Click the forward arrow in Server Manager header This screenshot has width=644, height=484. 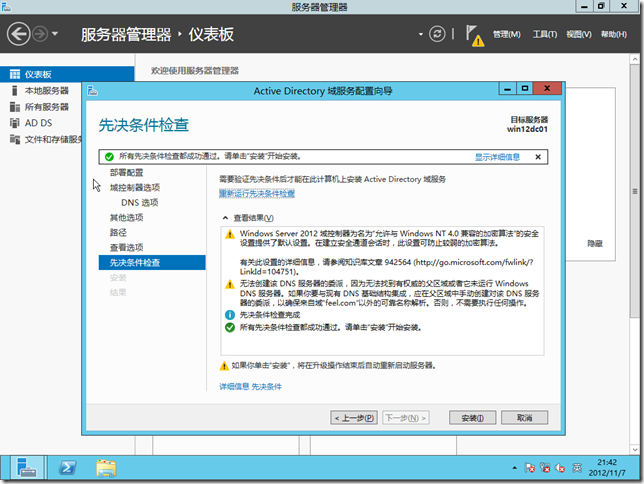click(x=40, y=34)
